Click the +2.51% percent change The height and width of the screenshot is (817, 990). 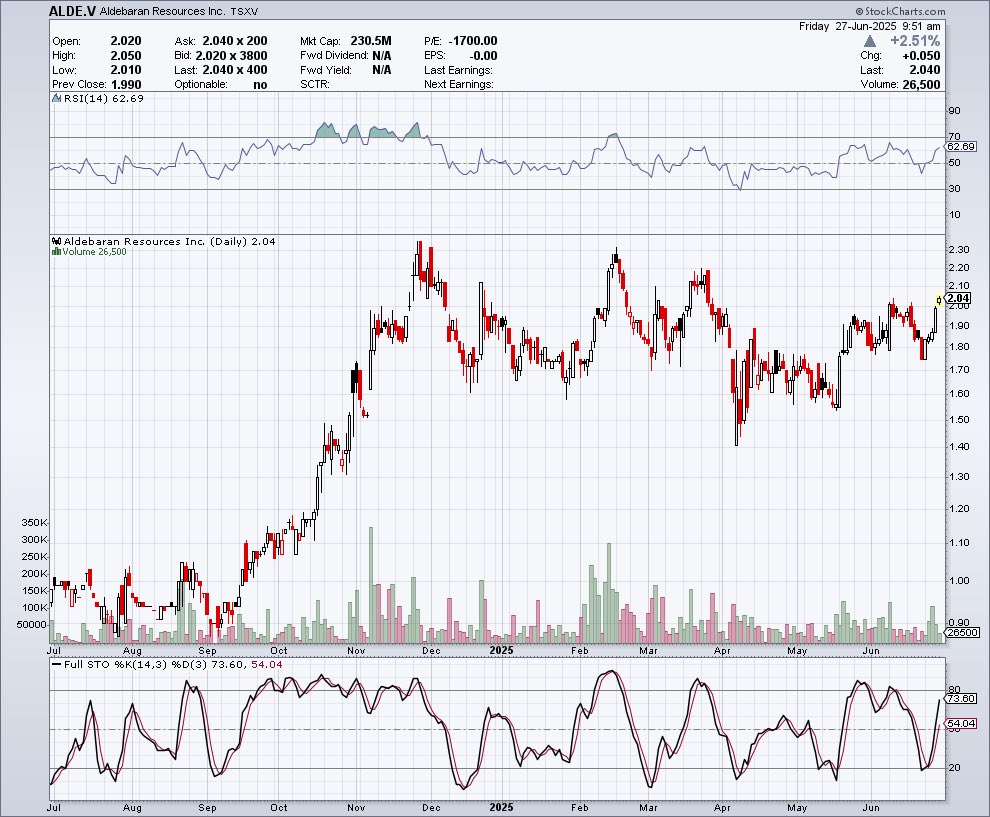coord(915,41)
